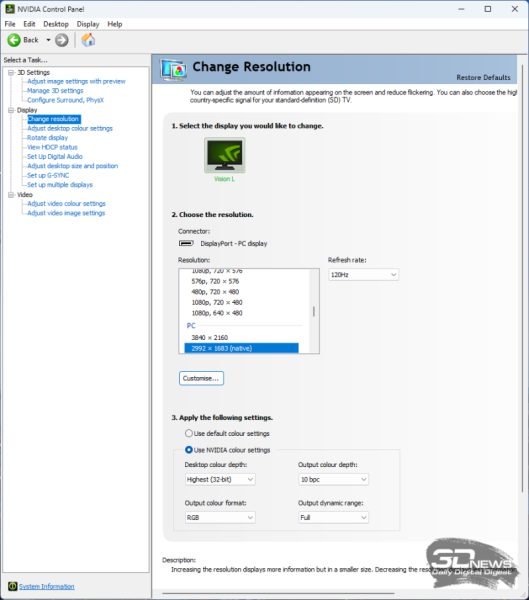The height and width of the screenshot is (600, 529).
Task: Go to the Home icon in toolbar
Action: [x=88, y=40]
